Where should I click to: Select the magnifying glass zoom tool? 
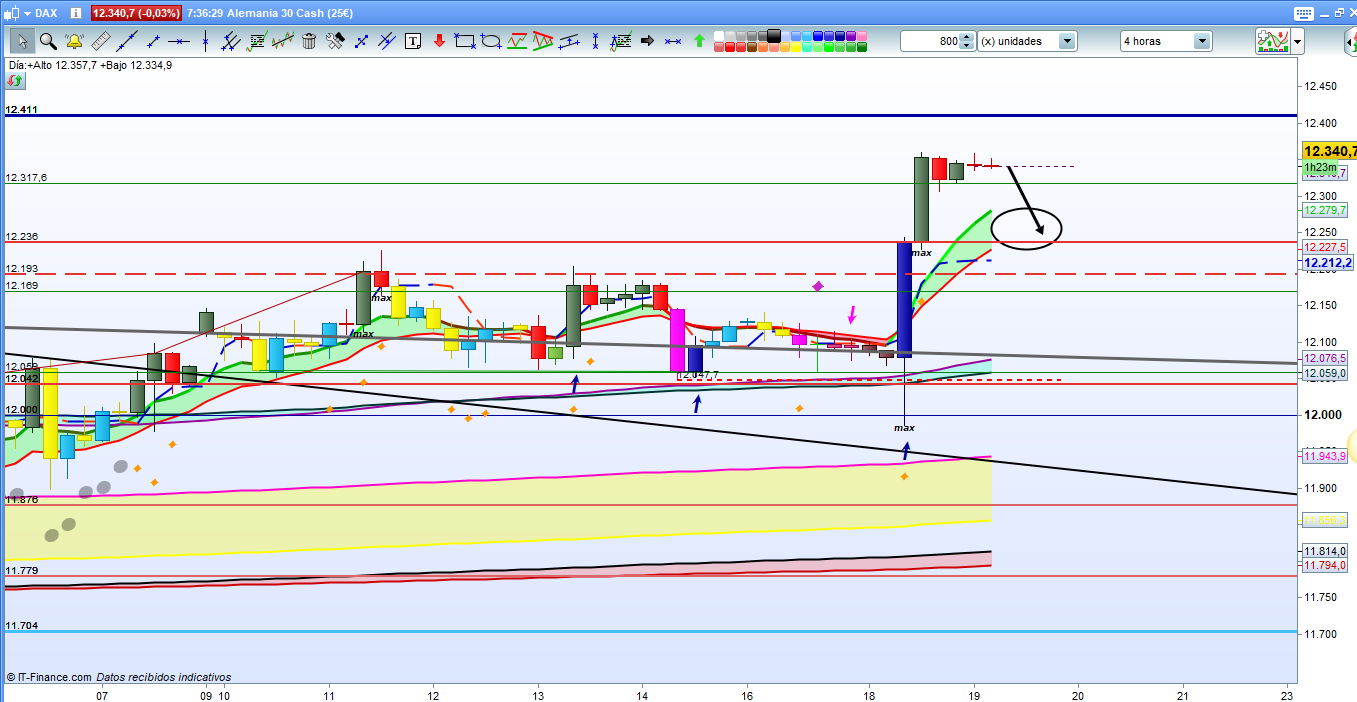[47, 41]
